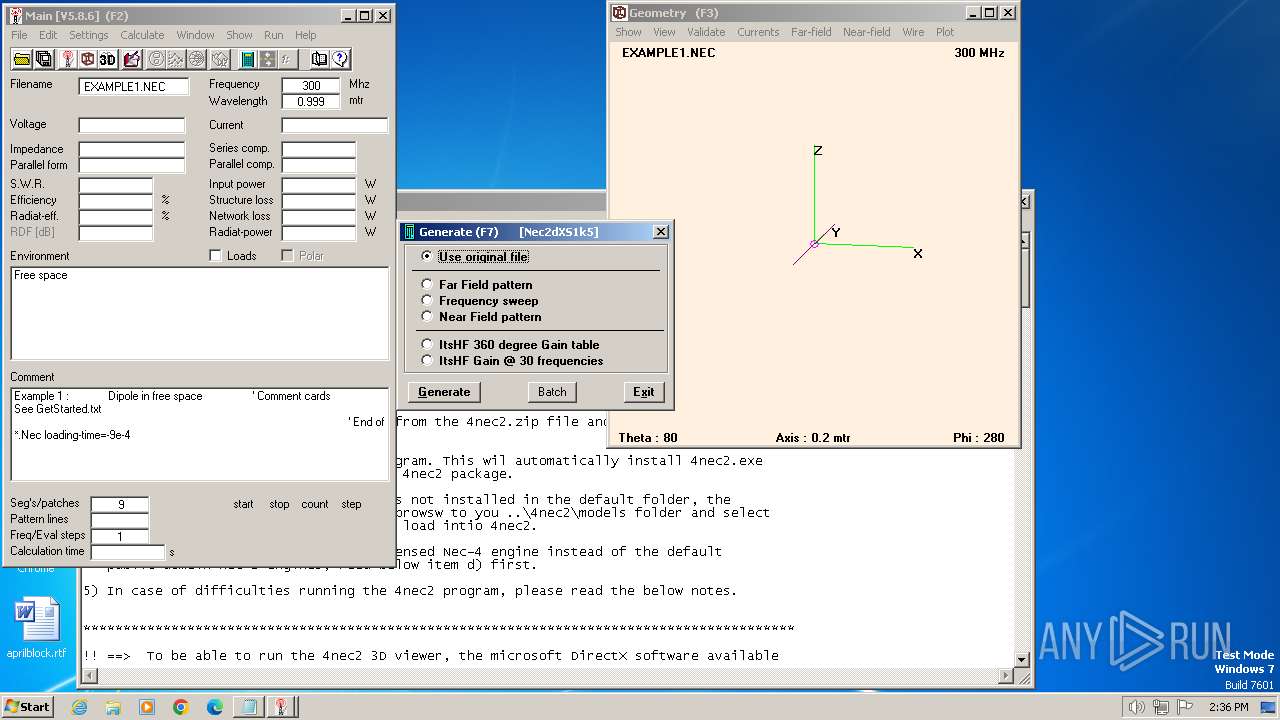This screenshot has height=720, width=1280.
Task: Switch to 4nec2 antenna taskbar button
Action: [x=282, y=707]
